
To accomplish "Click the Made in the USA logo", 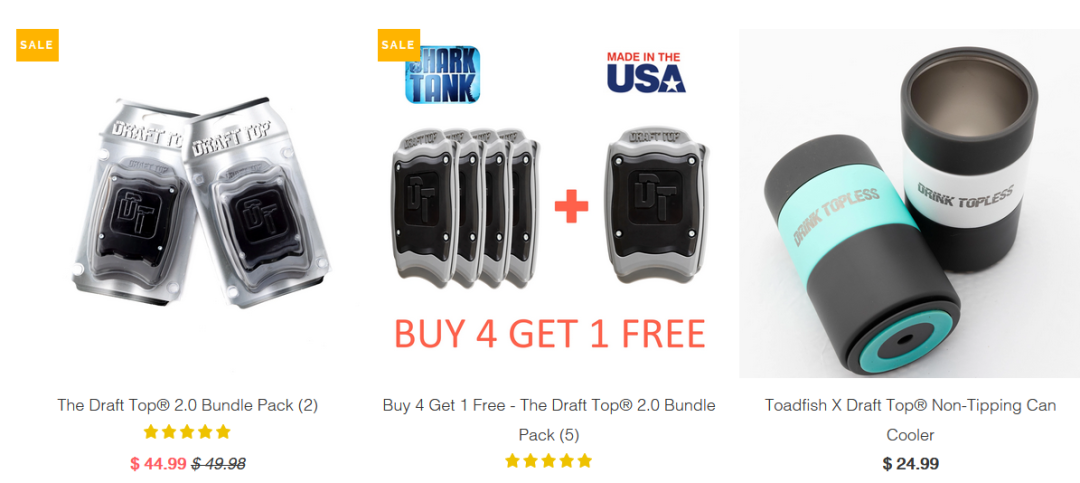I will 645,72.
